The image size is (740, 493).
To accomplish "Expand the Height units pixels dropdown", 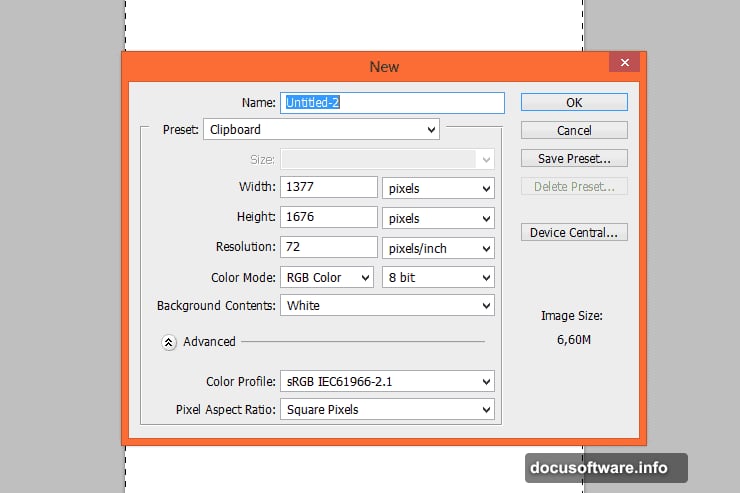I will [438, 218].
